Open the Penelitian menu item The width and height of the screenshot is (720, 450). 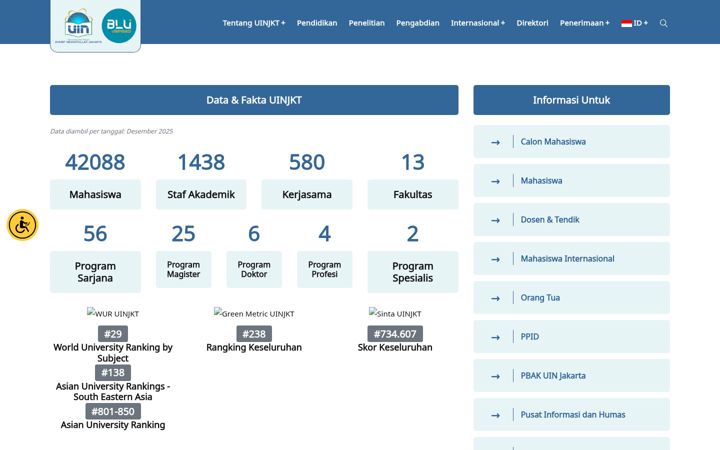pos(366,23)
